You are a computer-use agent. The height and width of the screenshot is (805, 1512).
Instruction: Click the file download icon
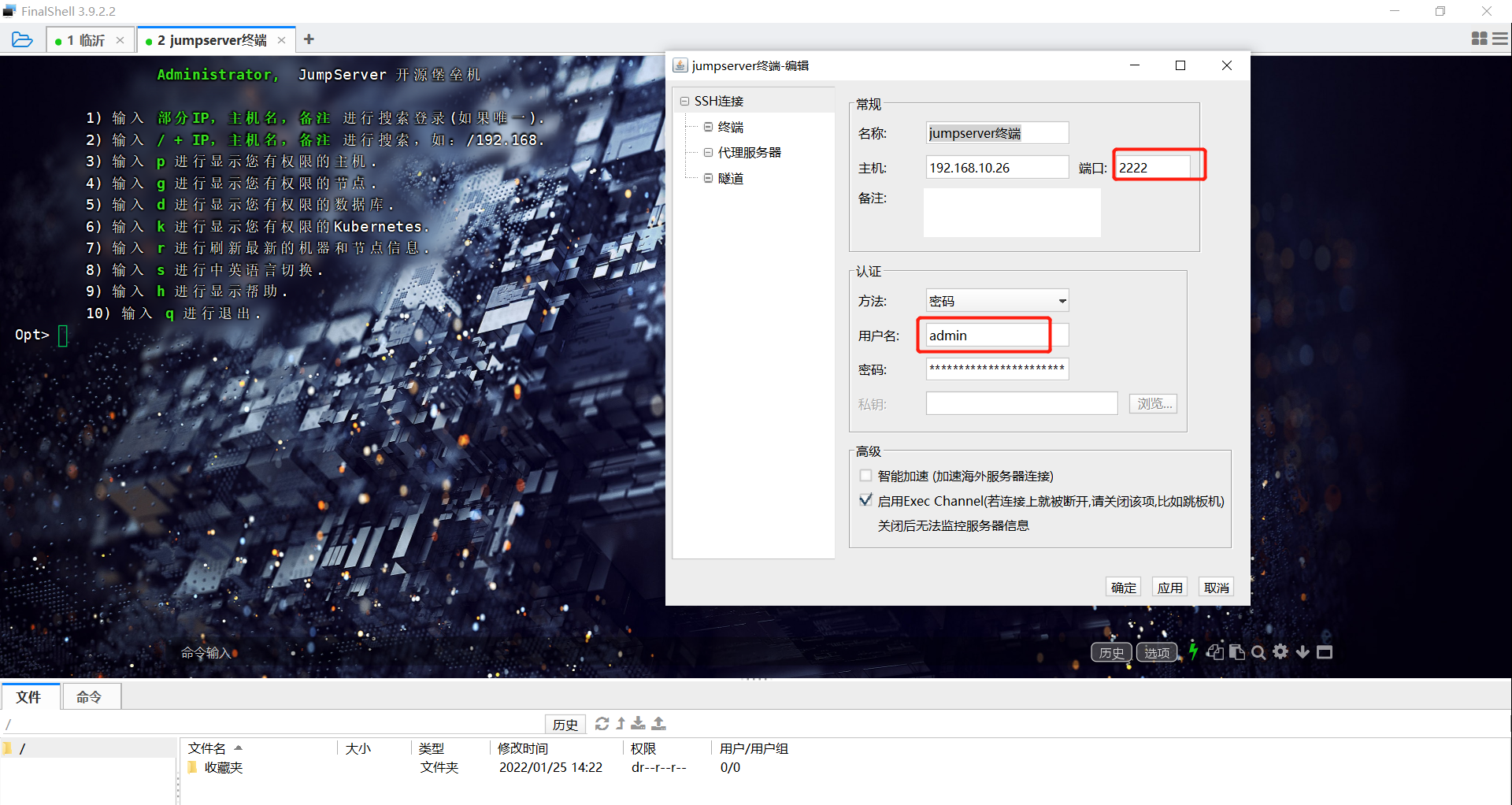[639, 723]
